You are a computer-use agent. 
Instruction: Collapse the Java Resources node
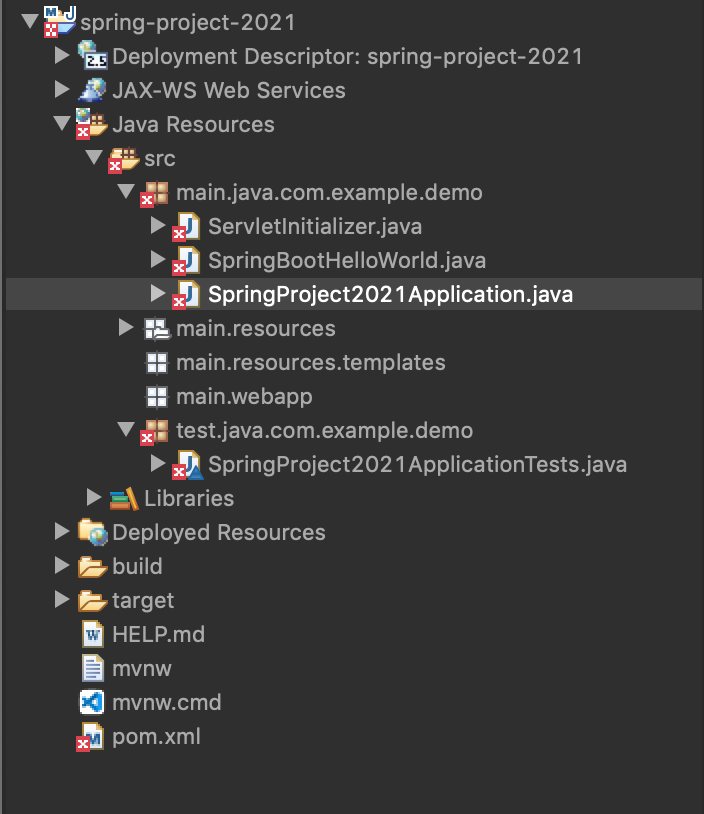(x=62, y=124)
